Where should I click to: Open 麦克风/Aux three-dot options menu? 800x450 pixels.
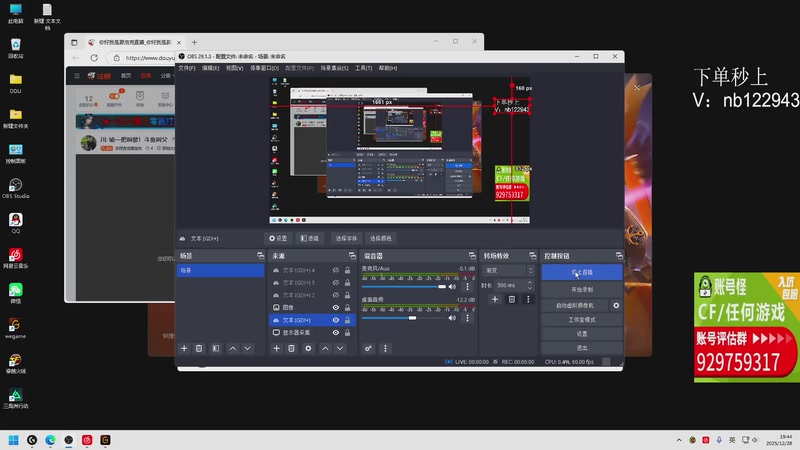pyautogui.click(x=467, y=287)
